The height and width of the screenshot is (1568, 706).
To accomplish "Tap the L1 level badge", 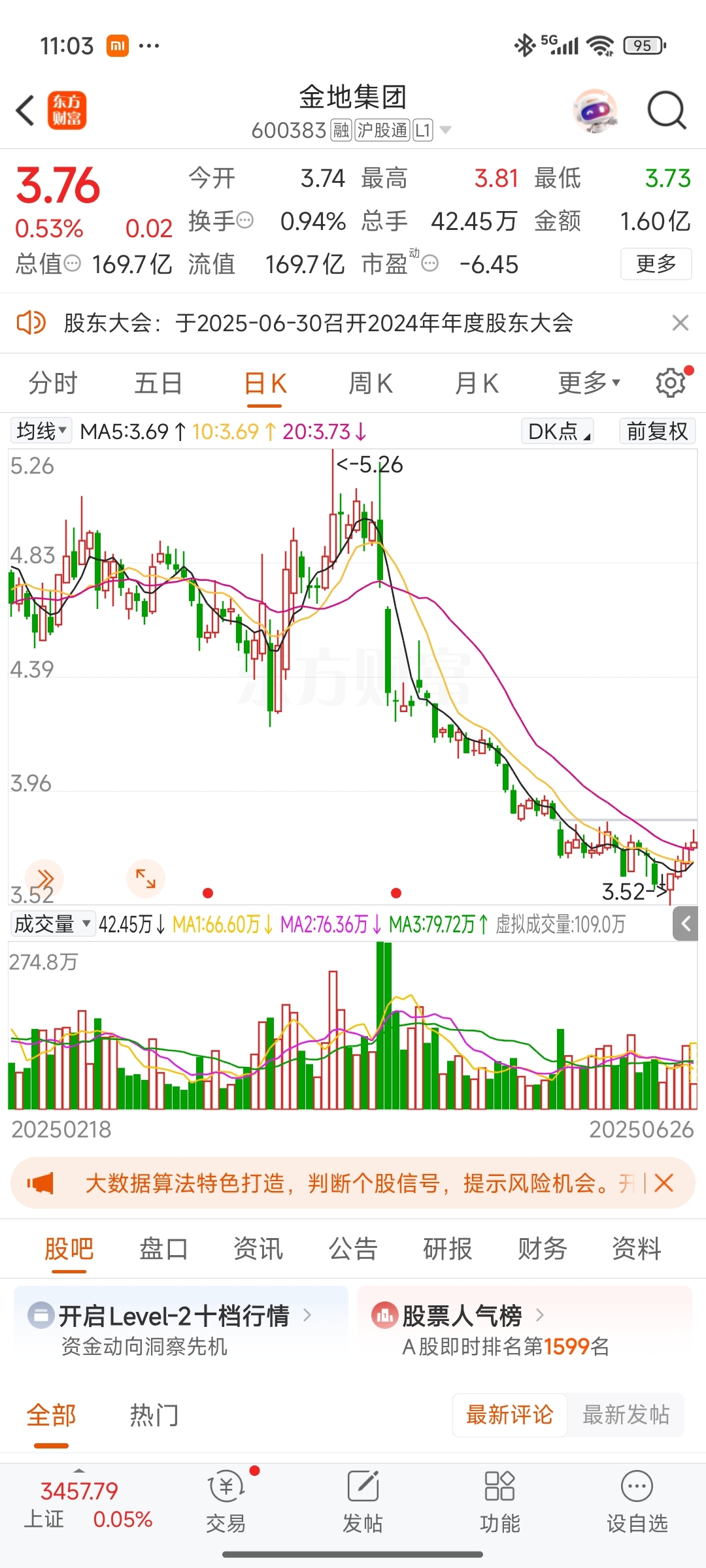I will (423, 130).
